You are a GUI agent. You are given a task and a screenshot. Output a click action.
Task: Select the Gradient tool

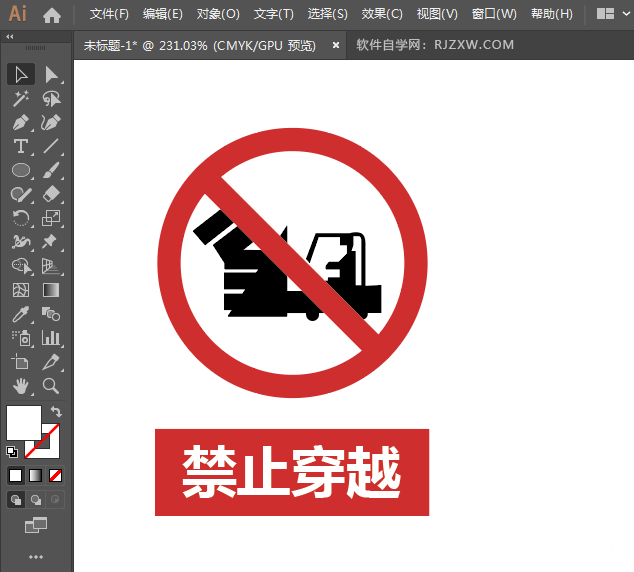pos(51,290)
